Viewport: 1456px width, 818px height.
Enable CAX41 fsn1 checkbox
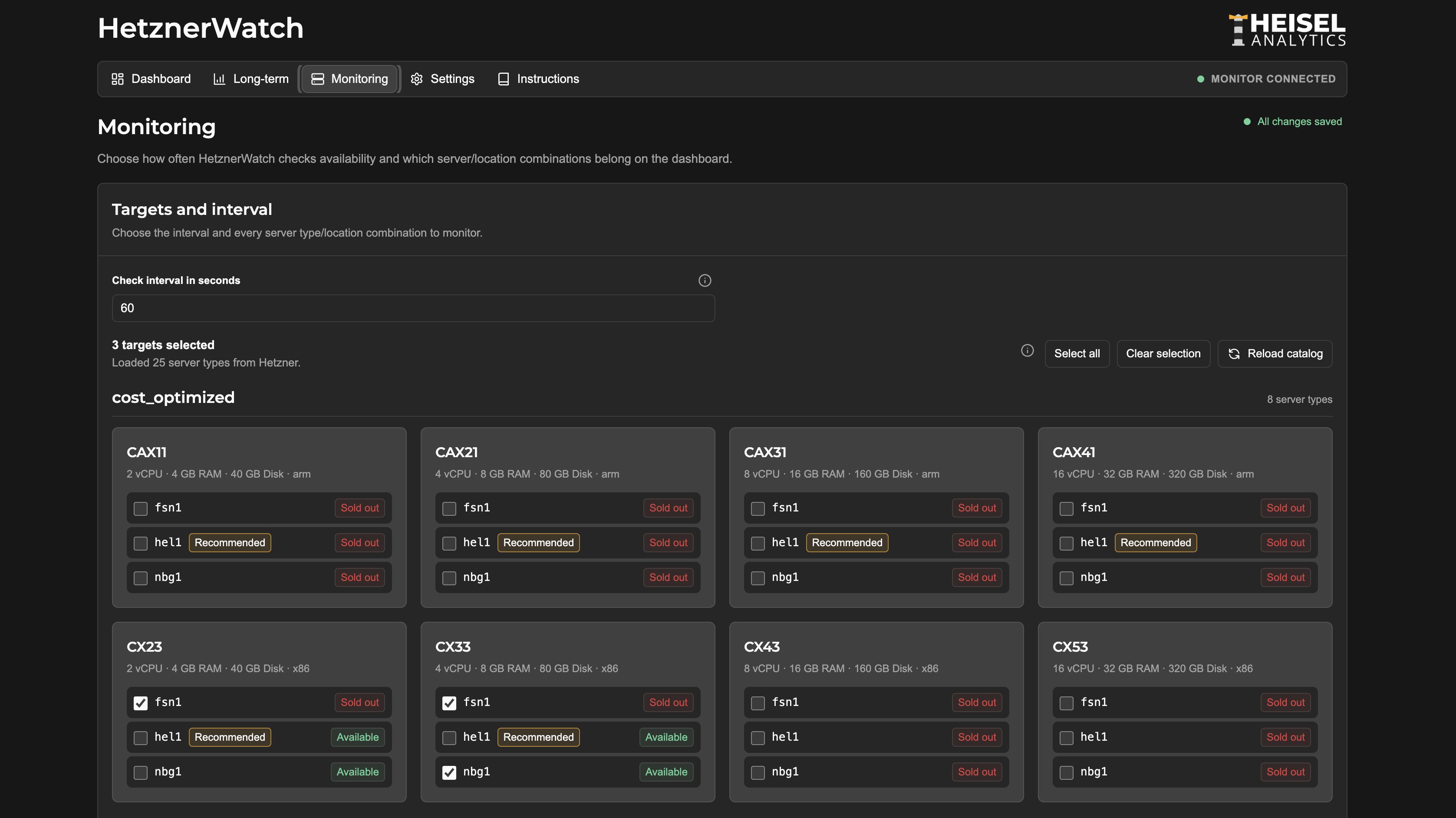pos(1067,509)
